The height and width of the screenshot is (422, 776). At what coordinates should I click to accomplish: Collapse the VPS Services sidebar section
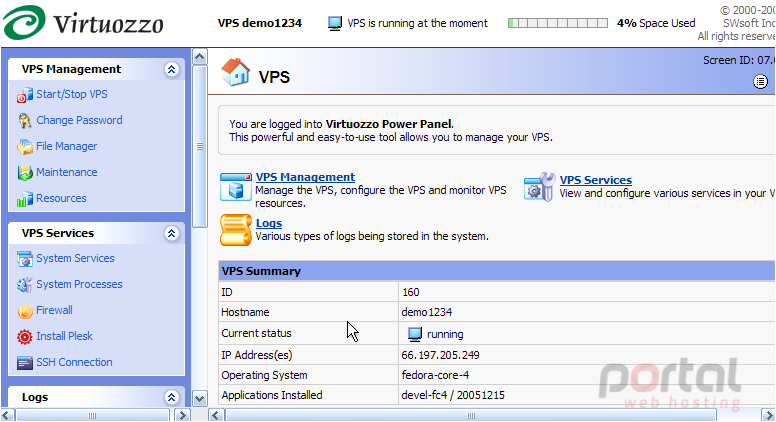[171, 233]
